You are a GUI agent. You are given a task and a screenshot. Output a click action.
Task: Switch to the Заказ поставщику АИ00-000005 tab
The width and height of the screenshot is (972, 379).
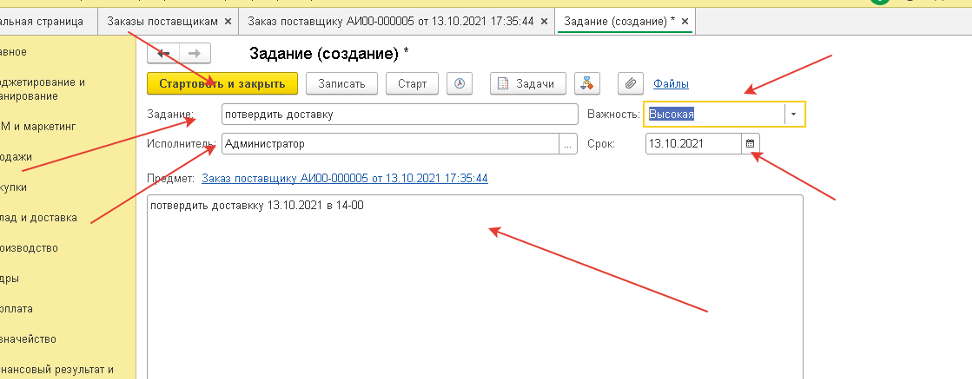[391, 21]
